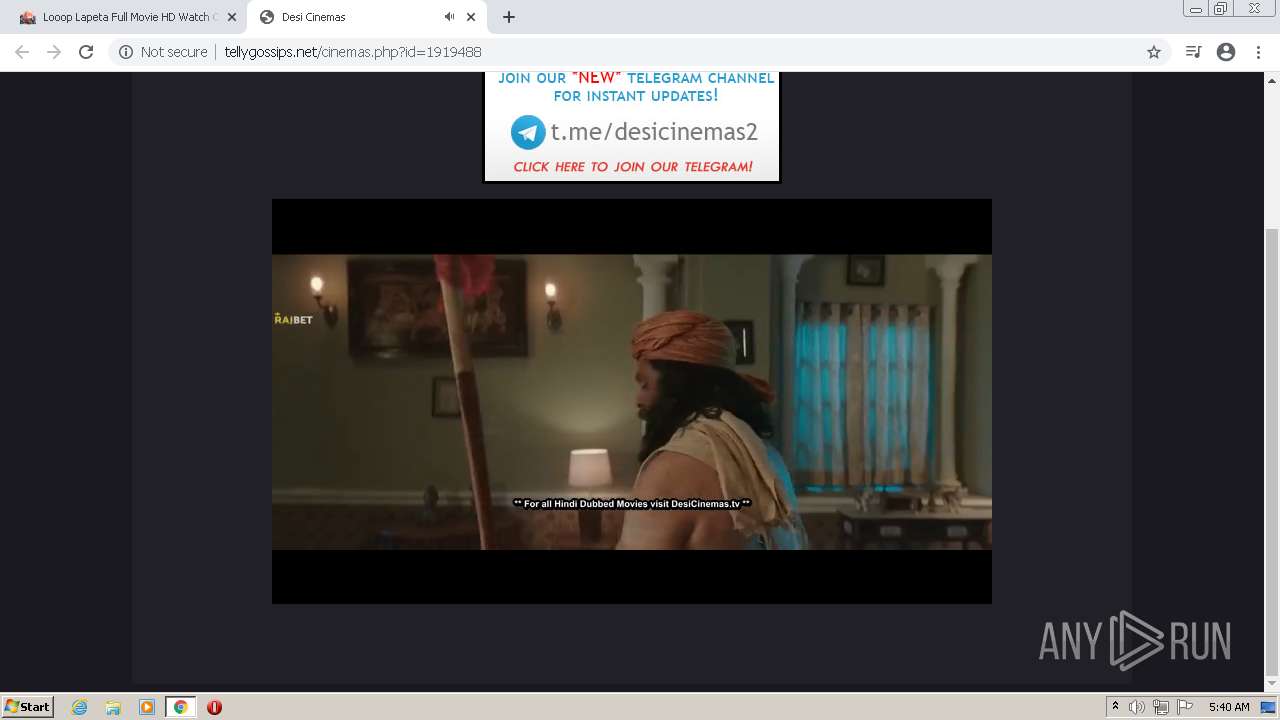Viewport: 1280px width, 720px height.
Task: Restore down the Chrome window
Action: (x=1221, y=8)
